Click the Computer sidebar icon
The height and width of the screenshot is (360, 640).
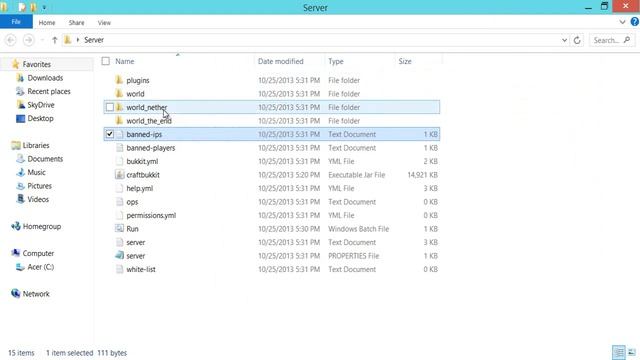(x=16, y=253)
